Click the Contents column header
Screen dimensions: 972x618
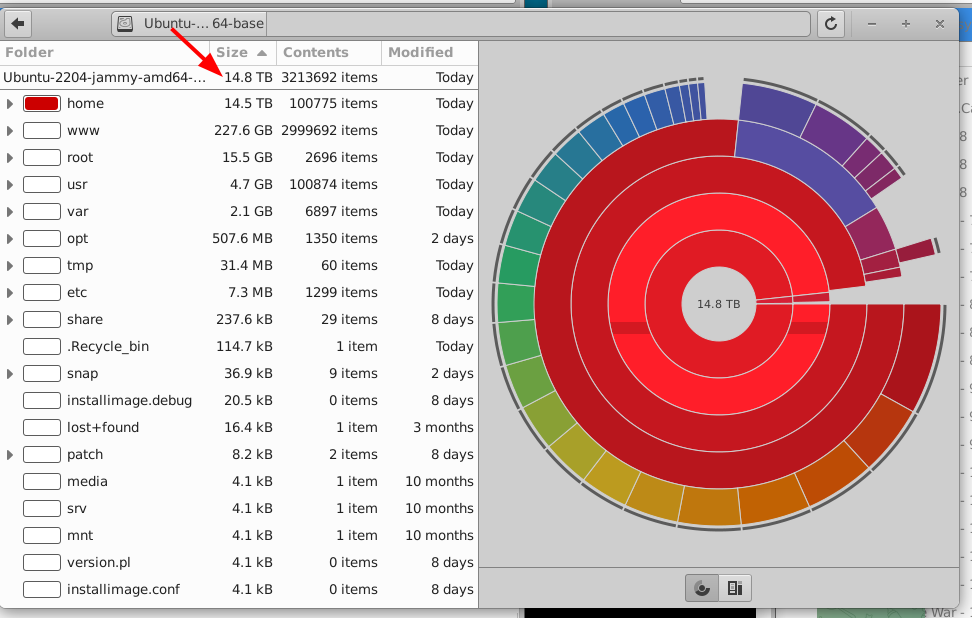tap(315, 52)
